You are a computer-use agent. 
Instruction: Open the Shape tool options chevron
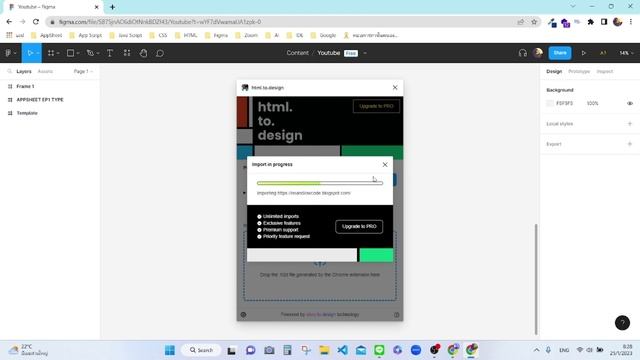(78, 53)
